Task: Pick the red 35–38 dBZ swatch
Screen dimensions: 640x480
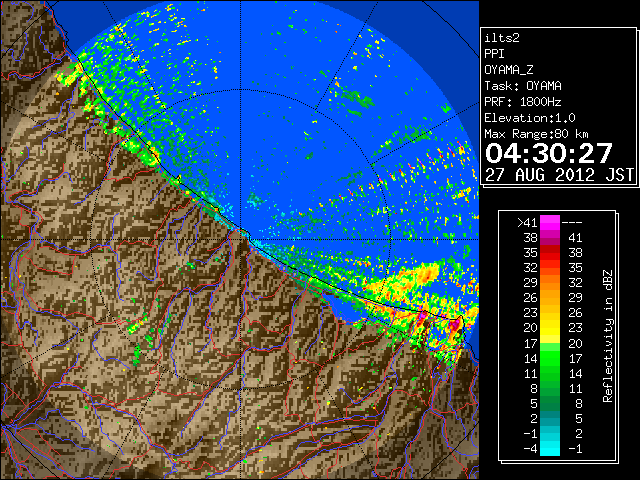Action: (550, 253)
